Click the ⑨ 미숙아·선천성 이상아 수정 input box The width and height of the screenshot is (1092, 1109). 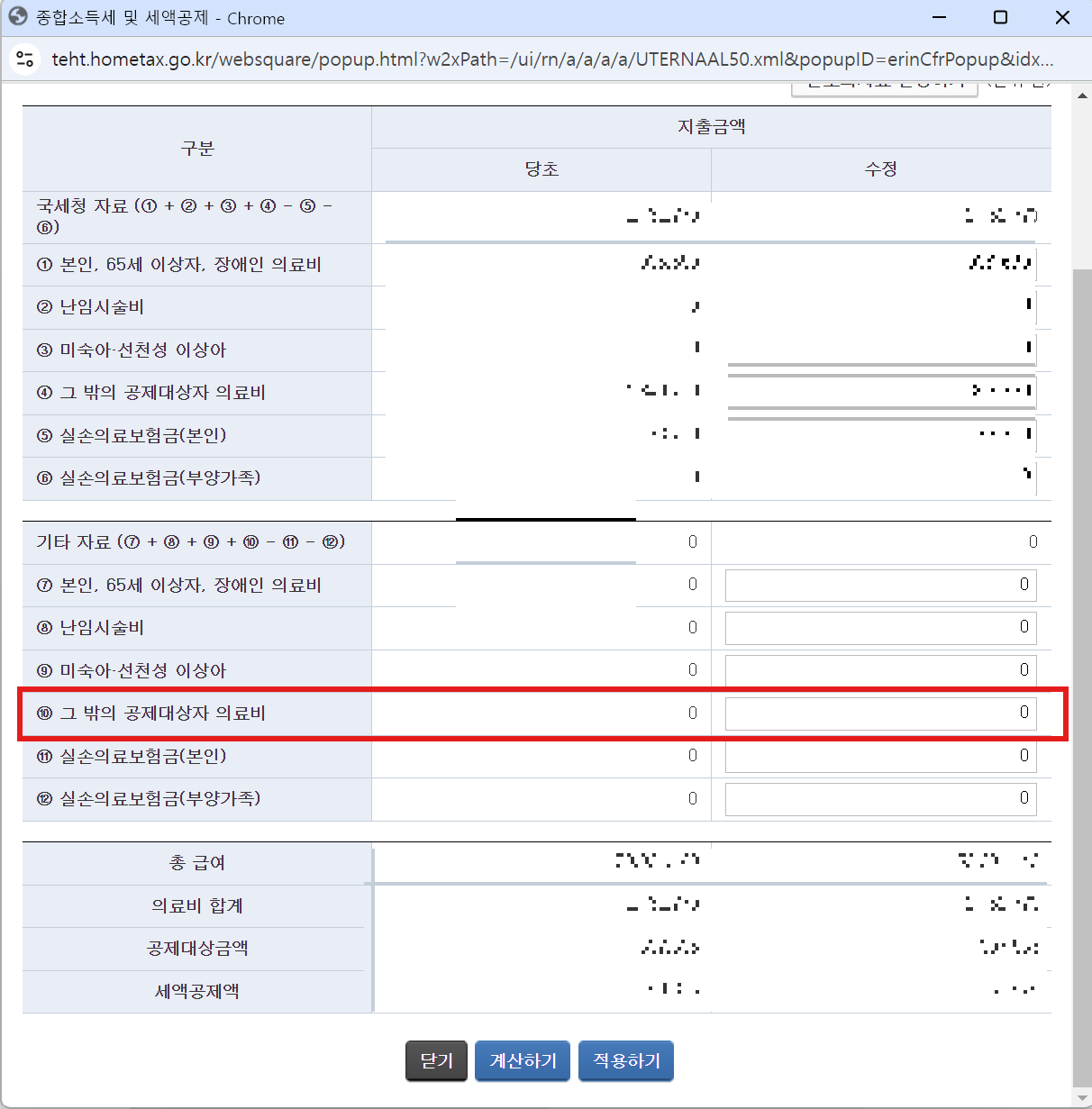[x=880, y=669]
